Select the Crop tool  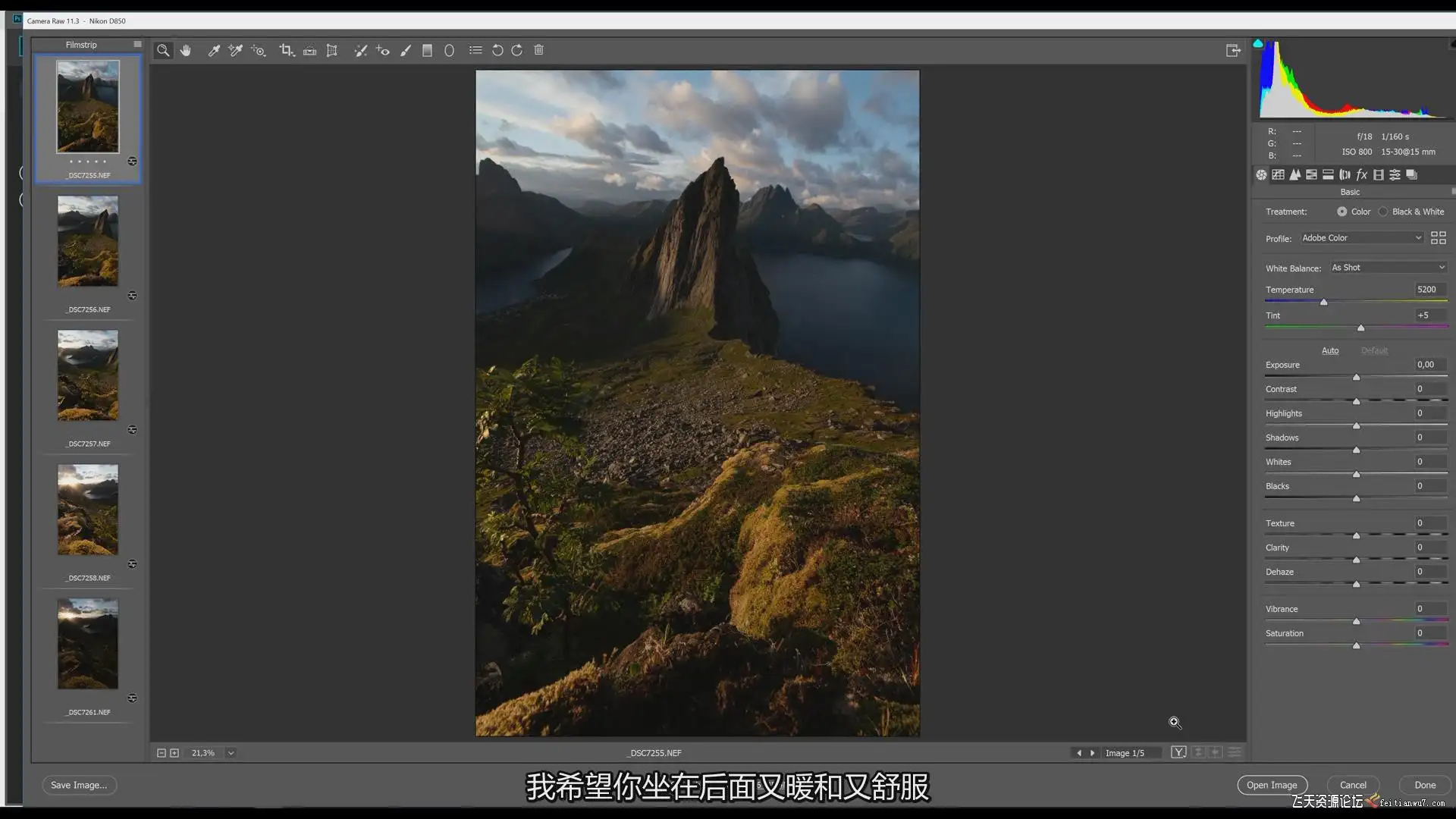[286, 50]
